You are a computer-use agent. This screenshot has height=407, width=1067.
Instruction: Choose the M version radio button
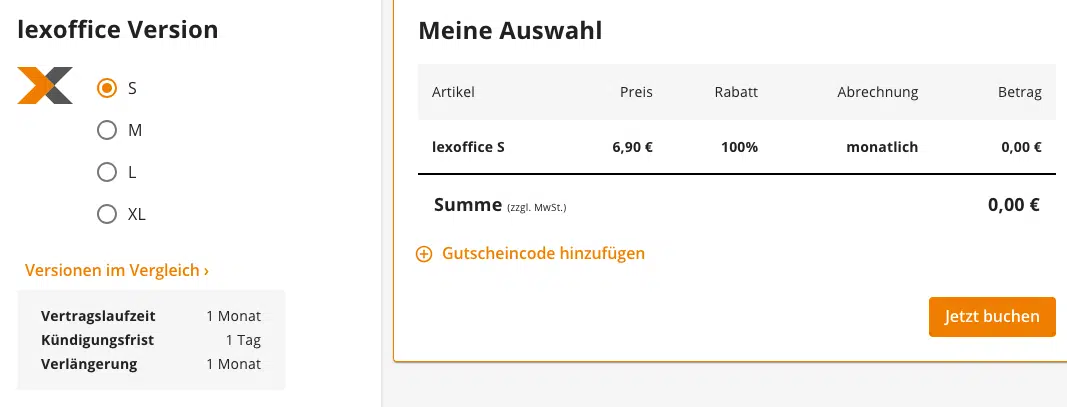coord(107,130)
